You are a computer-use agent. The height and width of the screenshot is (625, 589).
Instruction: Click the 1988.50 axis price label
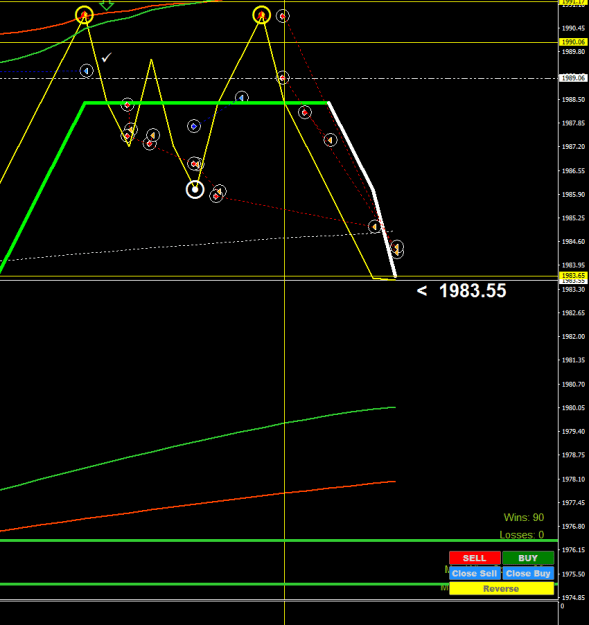pos(573,99)
